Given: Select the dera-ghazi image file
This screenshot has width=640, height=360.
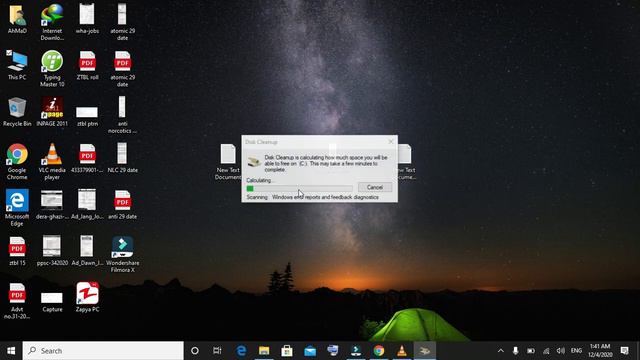Looking at the screenshot, I should click(x=52, y=205).
